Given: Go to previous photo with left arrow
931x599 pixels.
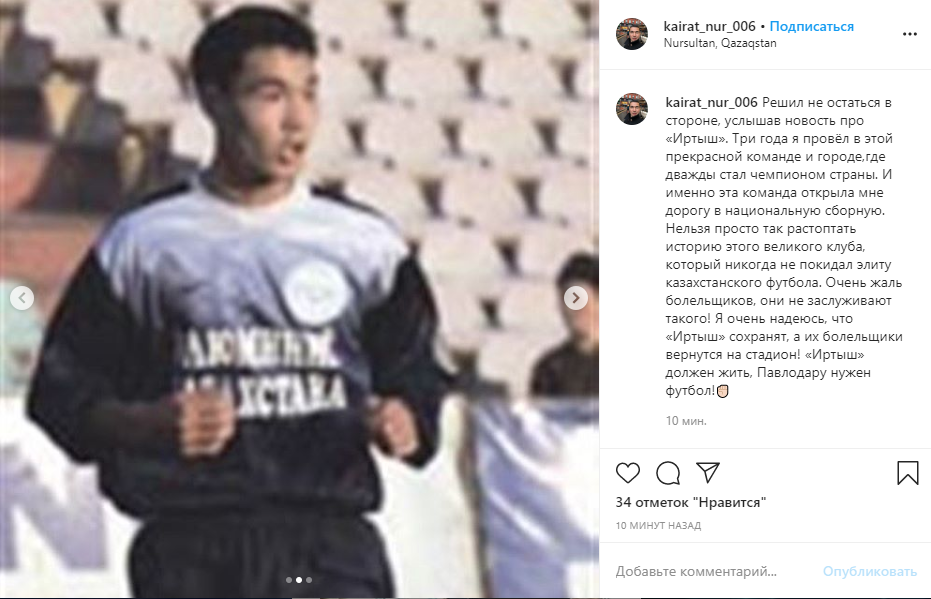Looking at the screenshot, I should click(22, 297).
